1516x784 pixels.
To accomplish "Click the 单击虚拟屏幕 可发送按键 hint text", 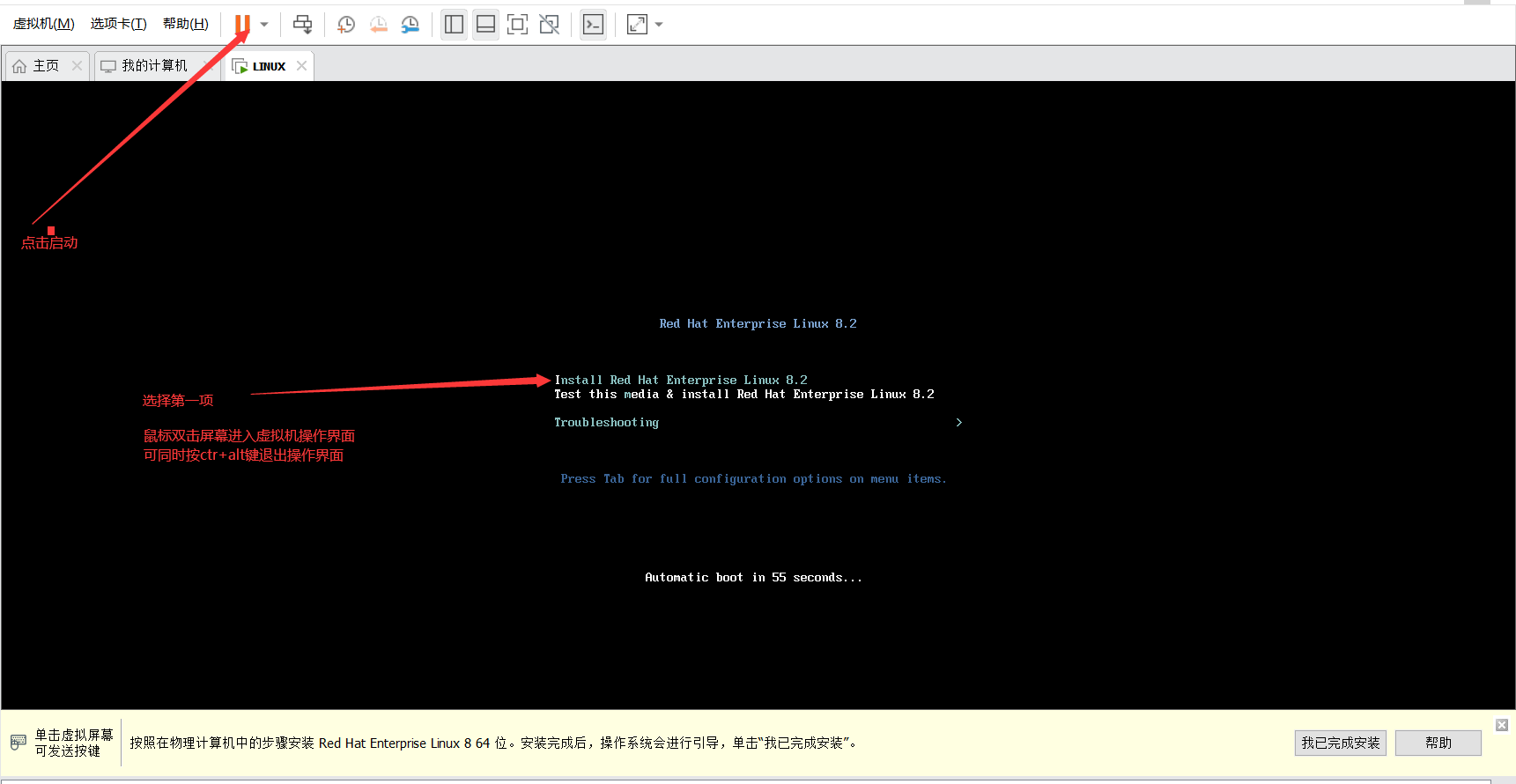I will 74,743.
